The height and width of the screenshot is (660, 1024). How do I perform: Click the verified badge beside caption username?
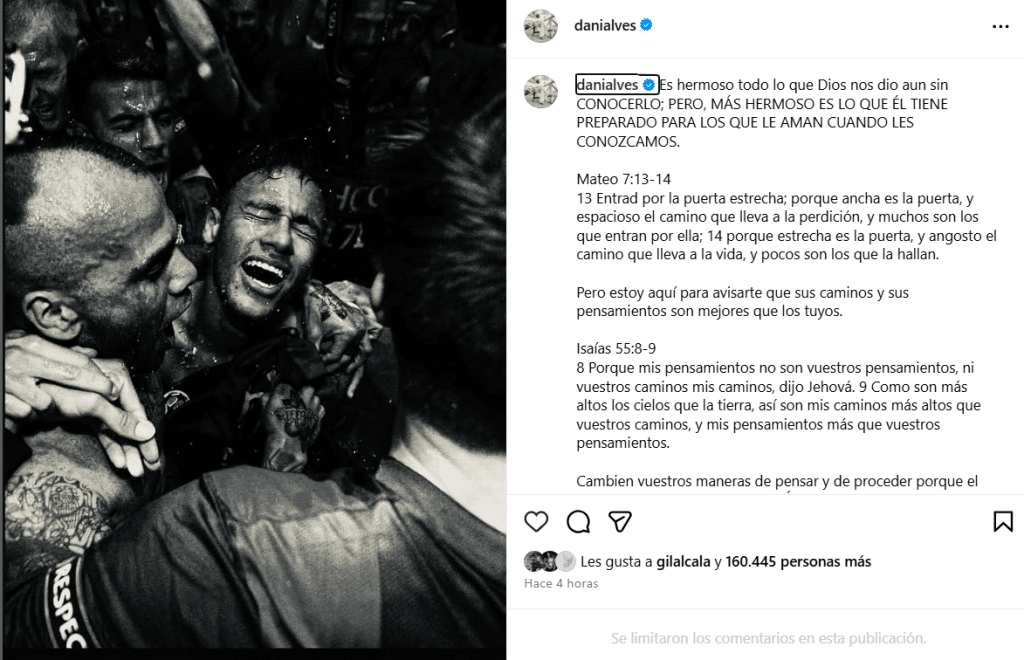click(648, 85)
